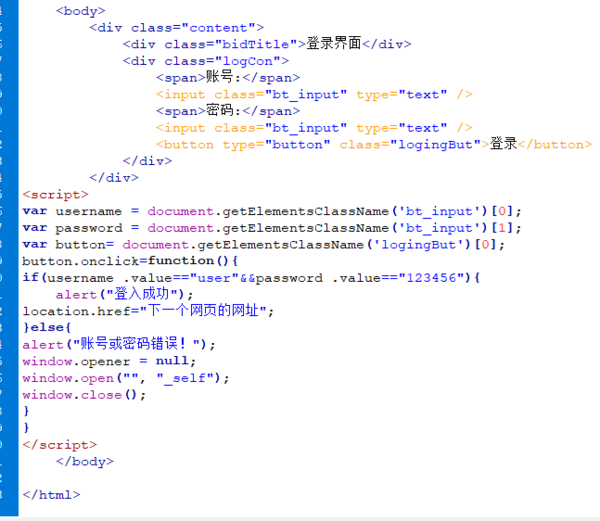This screenshot has width=600, height=521.
Task: Click the window.opener = null line
Action: click(109, 361)
